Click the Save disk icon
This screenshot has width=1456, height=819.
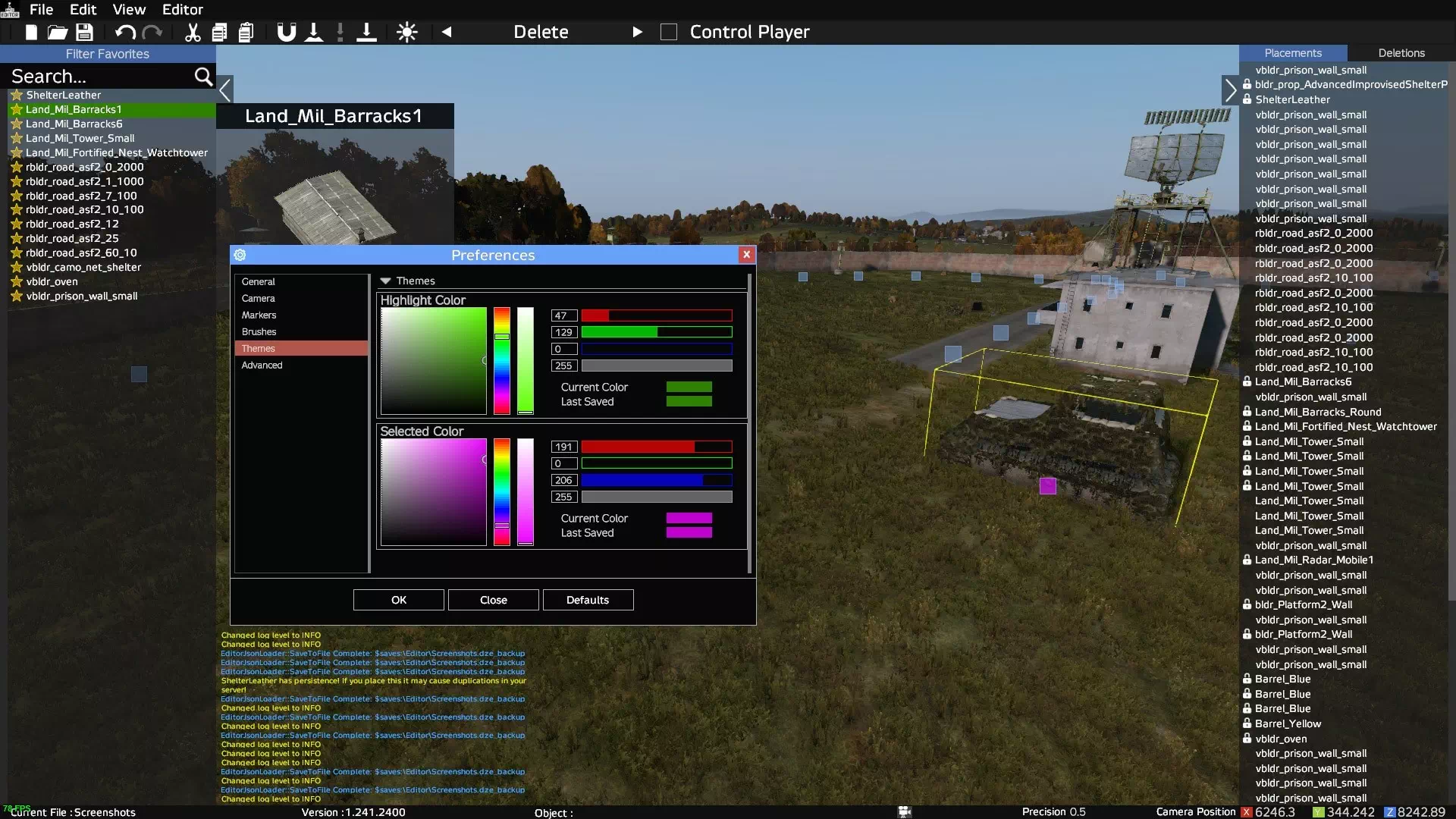point(84,32)
